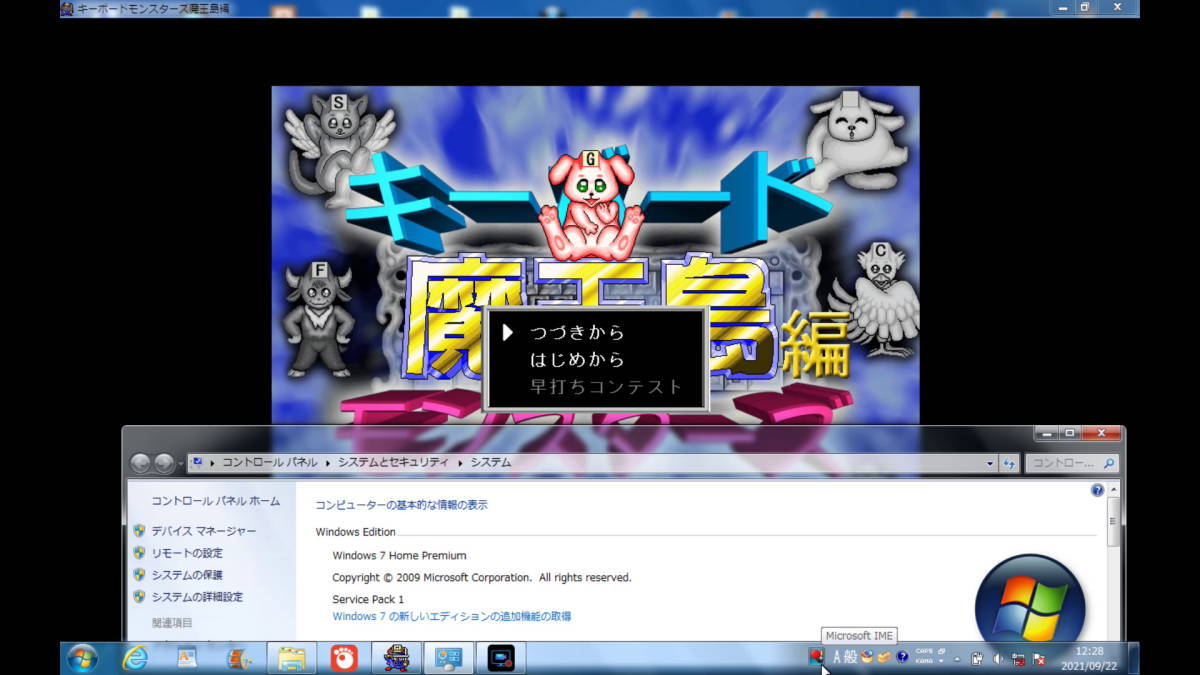Viewport: 1200px width, 675px height.
Task: Click the IME conversion mode 般 button
Action: click(851, 657)
